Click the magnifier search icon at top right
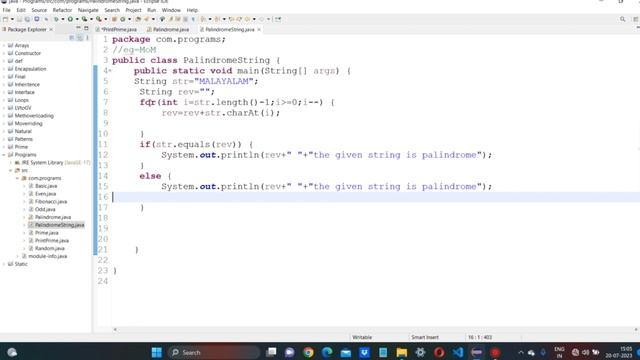The width and height of the screenshot is (640, 360). coord(622,19)
